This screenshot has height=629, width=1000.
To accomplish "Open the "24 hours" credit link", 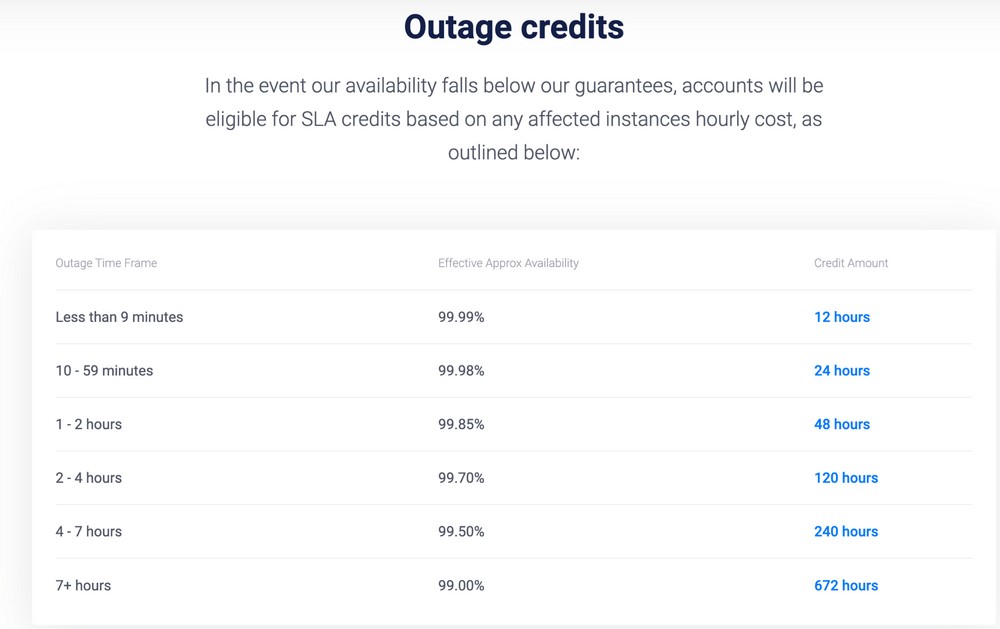I will click(841, 371).
